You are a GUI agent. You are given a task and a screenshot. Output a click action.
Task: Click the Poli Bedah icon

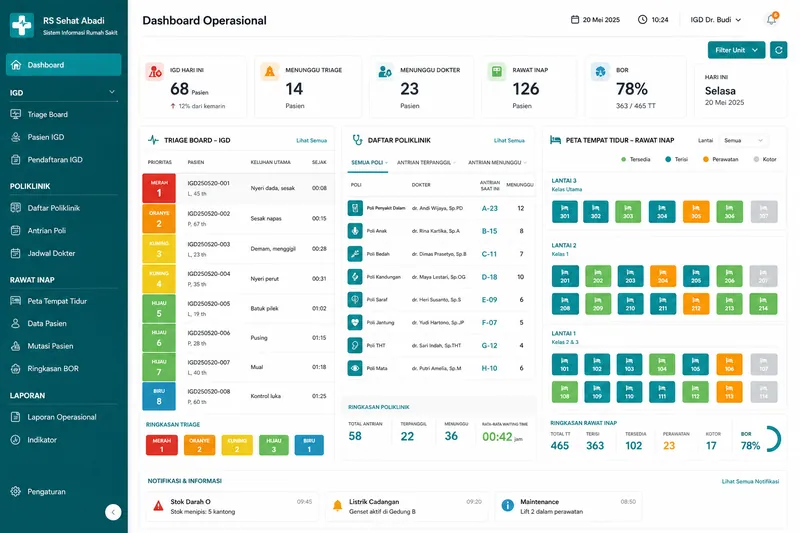tap(355, 253)
